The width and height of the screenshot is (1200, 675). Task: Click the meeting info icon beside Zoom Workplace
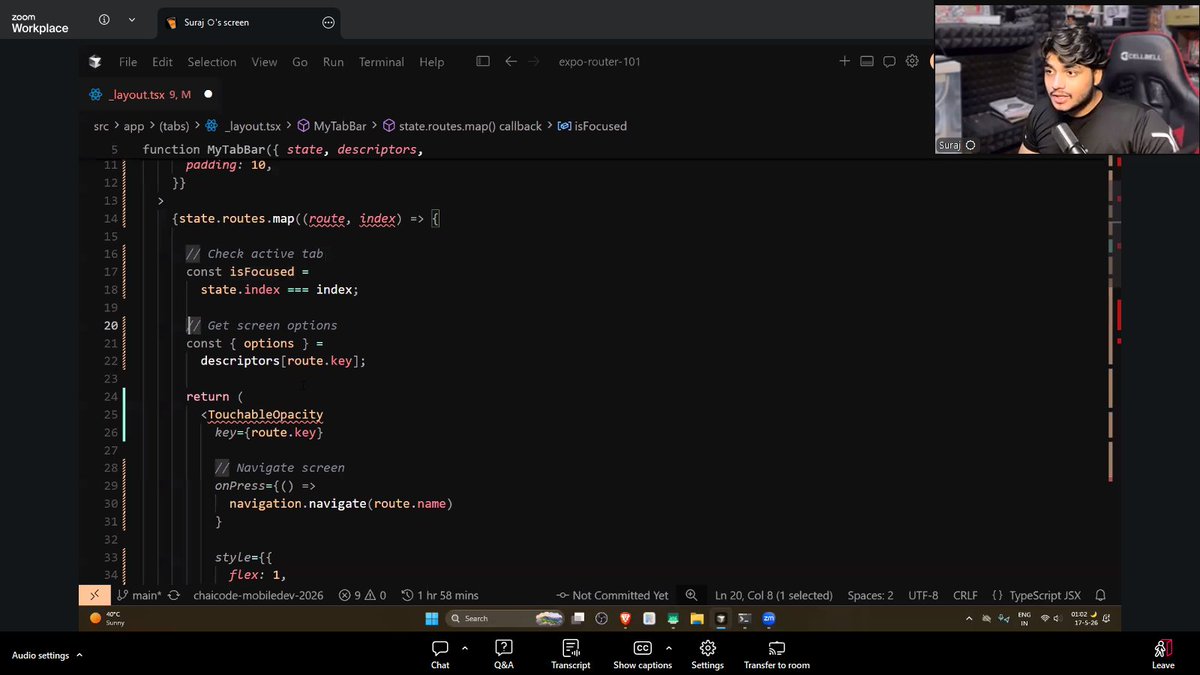pos(105,20)
